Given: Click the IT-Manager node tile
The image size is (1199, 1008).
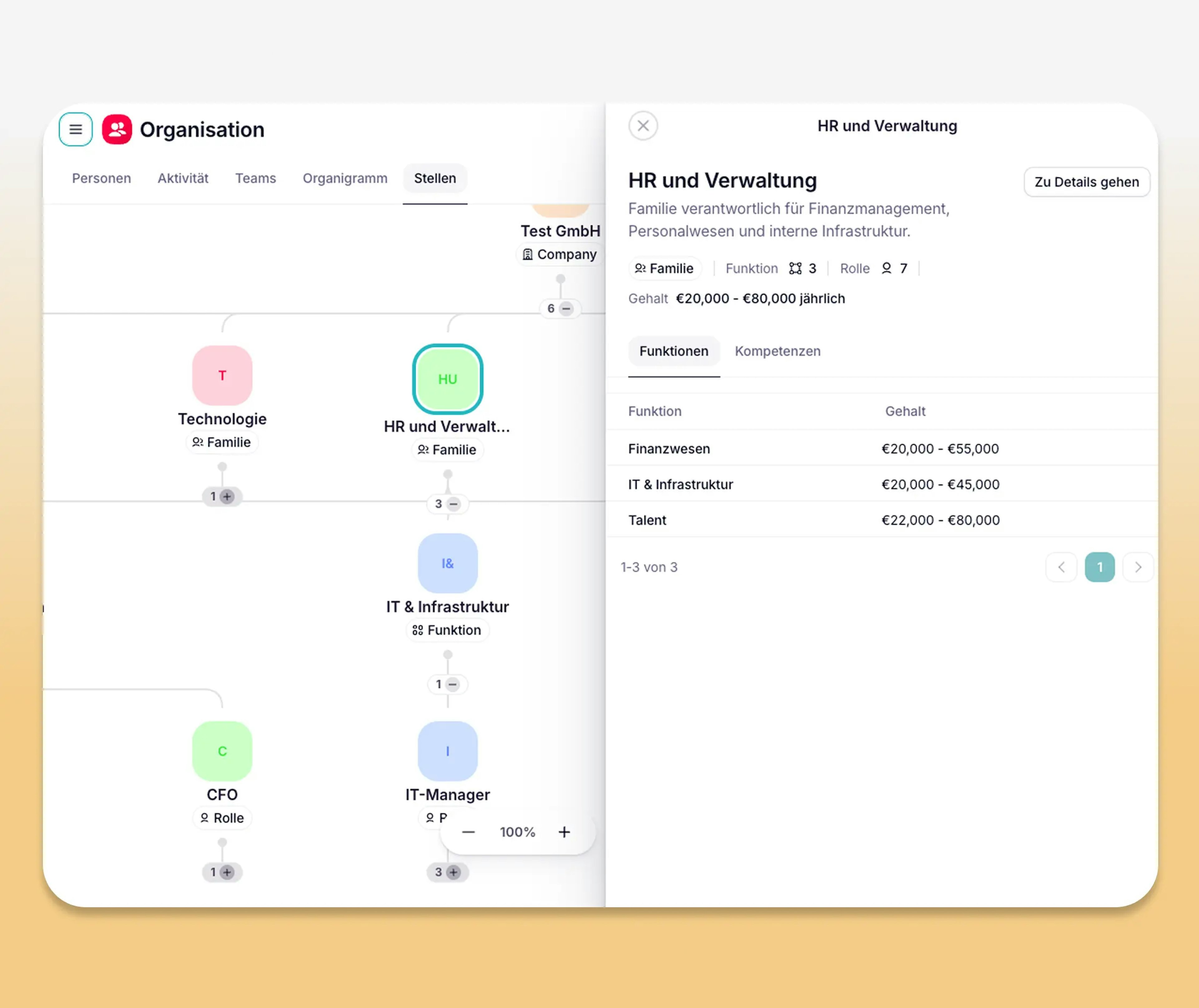Looking at the screenshot, I should (447, 751).
